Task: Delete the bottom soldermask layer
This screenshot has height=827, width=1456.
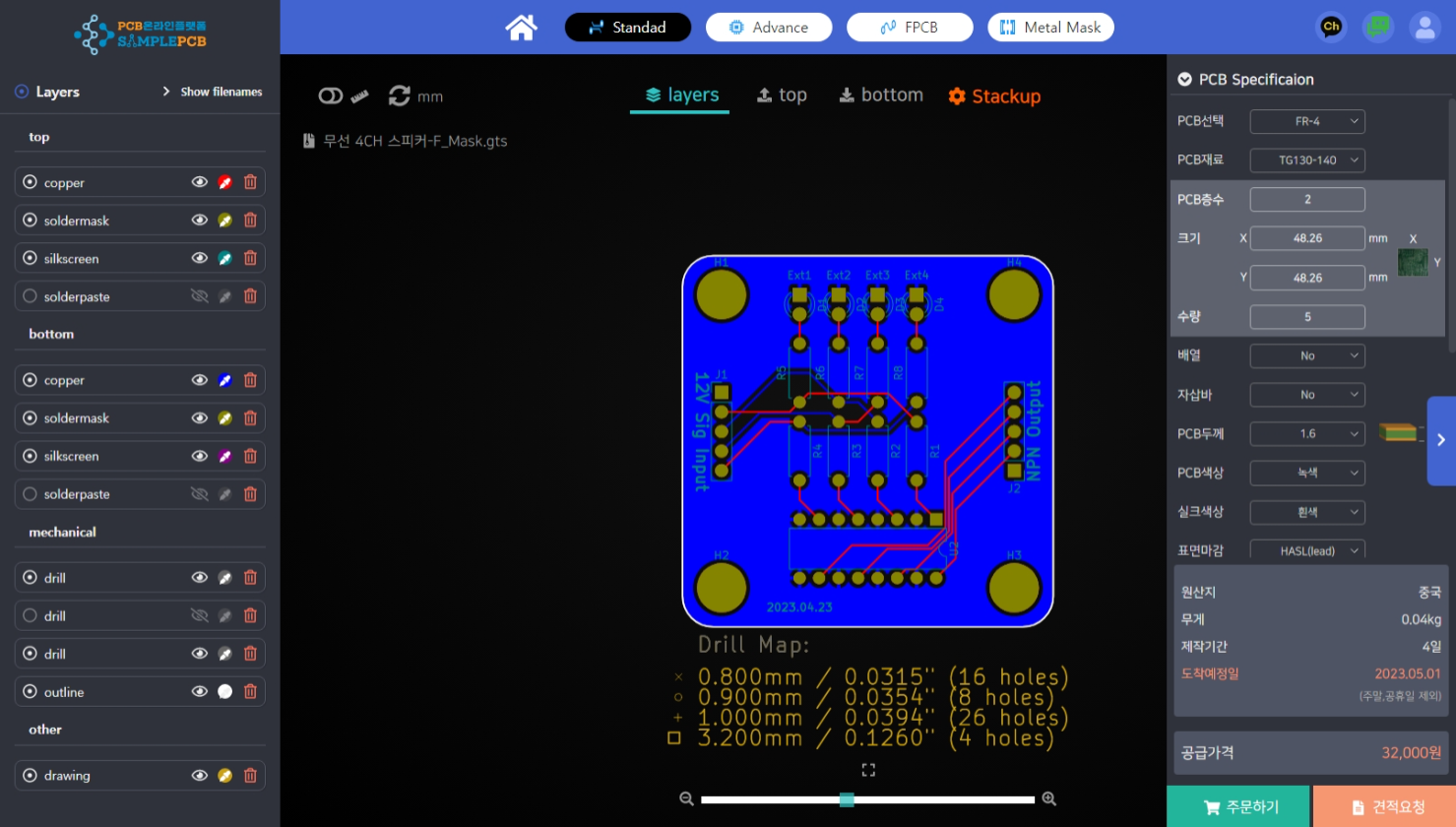Action: (250, 418)
